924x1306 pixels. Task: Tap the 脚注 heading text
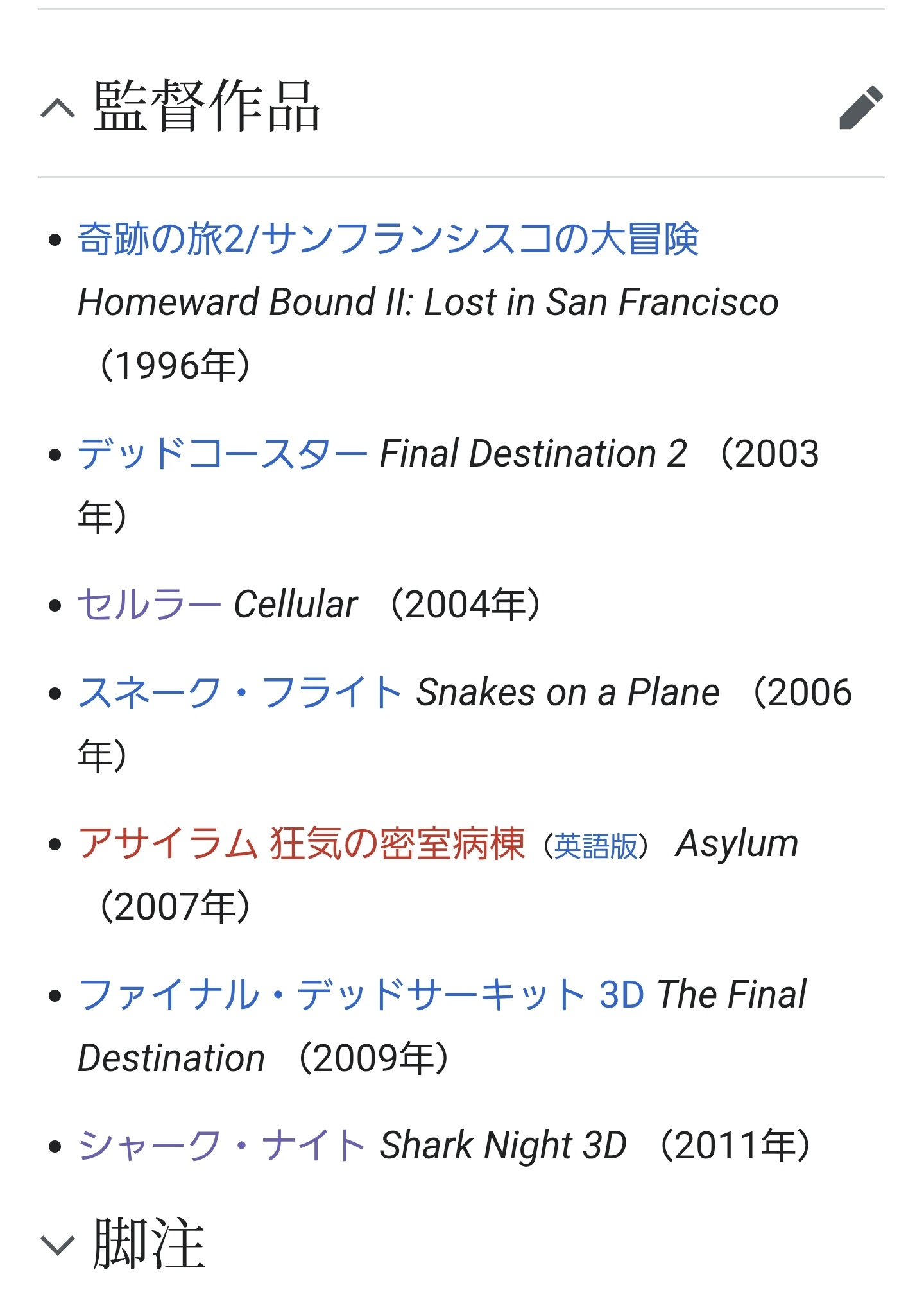point(149,1244)
